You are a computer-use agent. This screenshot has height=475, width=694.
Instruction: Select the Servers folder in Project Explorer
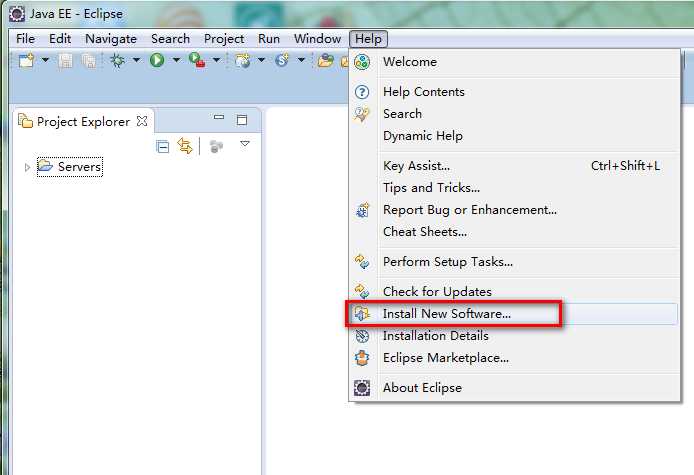(70, 166)
